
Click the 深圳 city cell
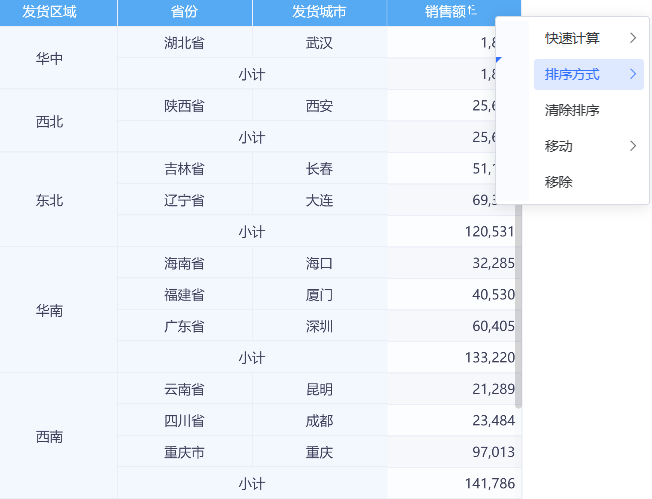(x=319, y=326)
